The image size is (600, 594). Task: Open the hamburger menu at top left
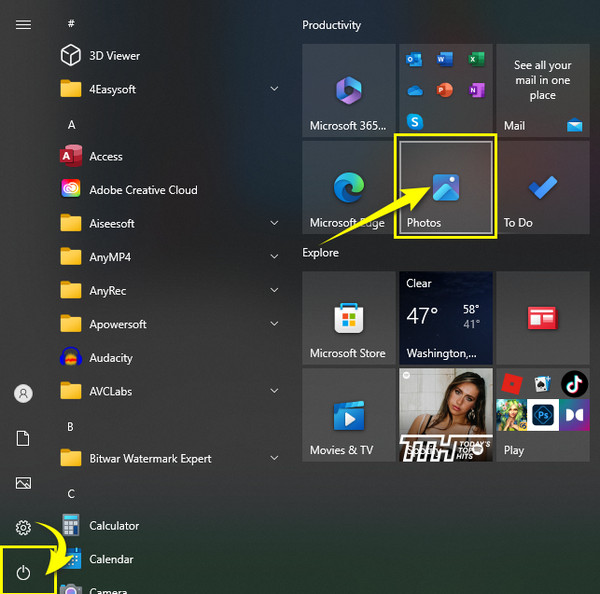coord(23,25)
